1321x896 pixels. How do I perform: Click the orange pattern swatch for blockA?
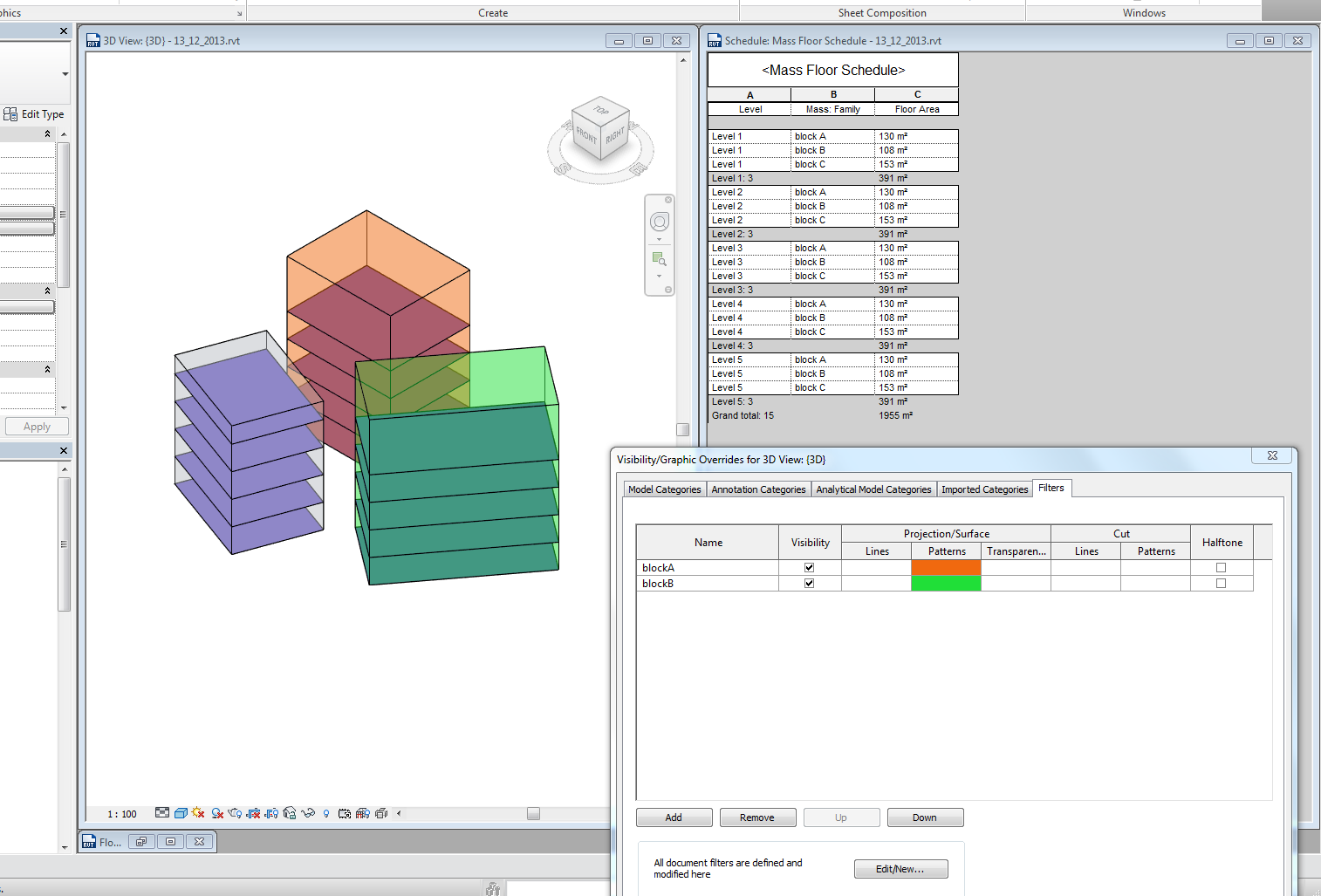[946, 567]
